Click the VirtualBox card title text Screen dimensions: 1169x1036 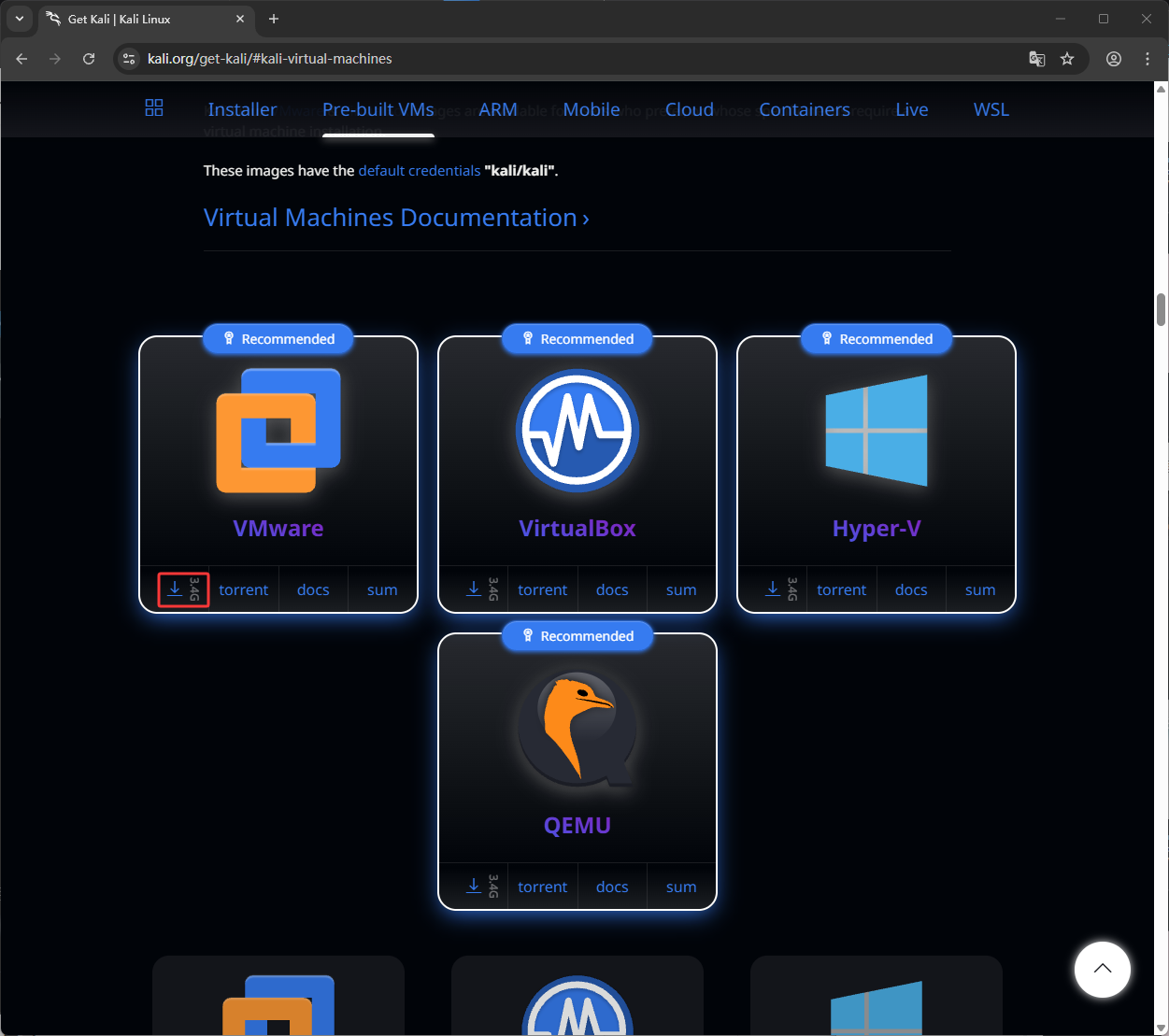(577, 528)
